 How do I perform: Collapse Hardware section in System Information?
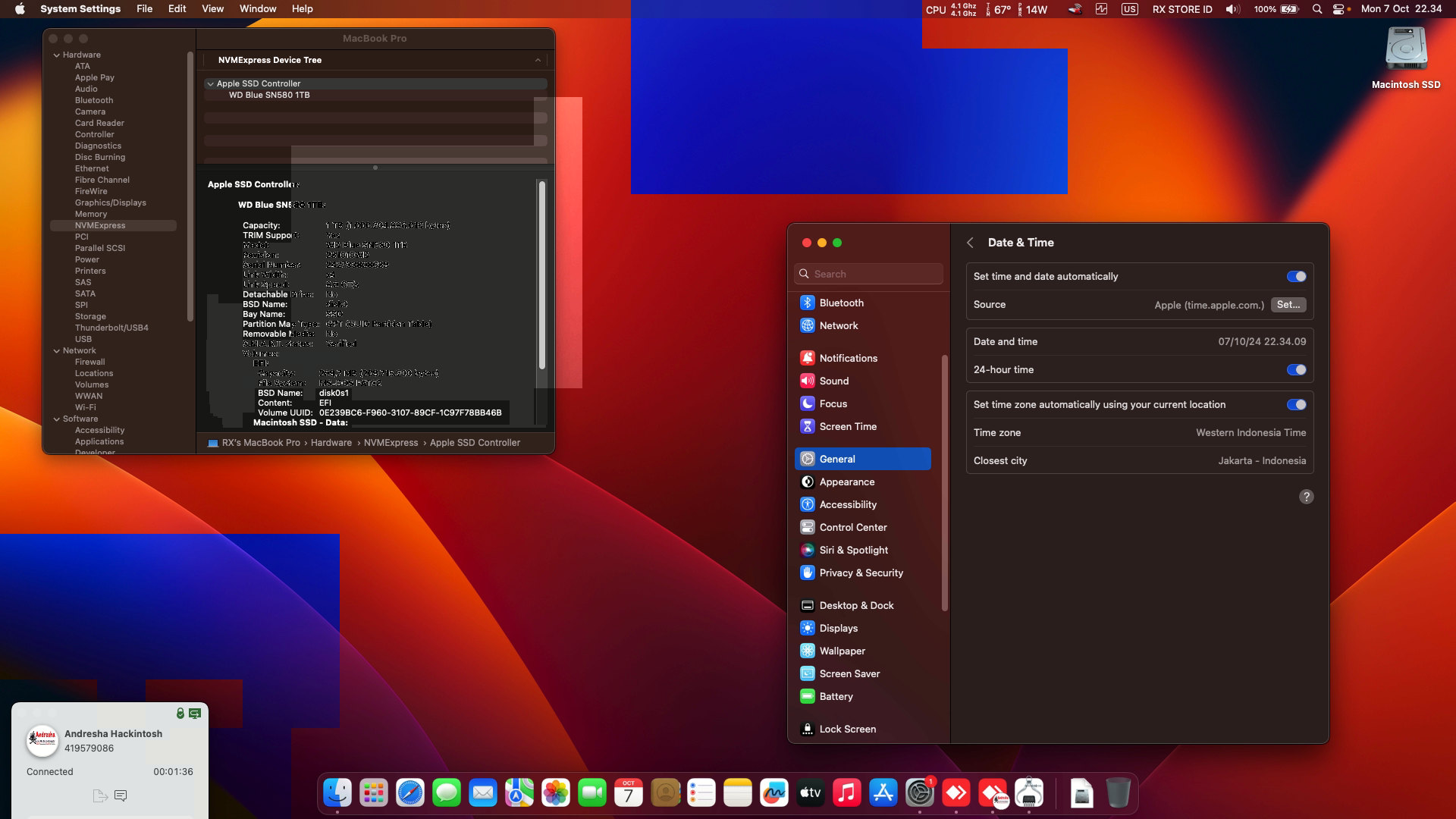click(57, 55)
